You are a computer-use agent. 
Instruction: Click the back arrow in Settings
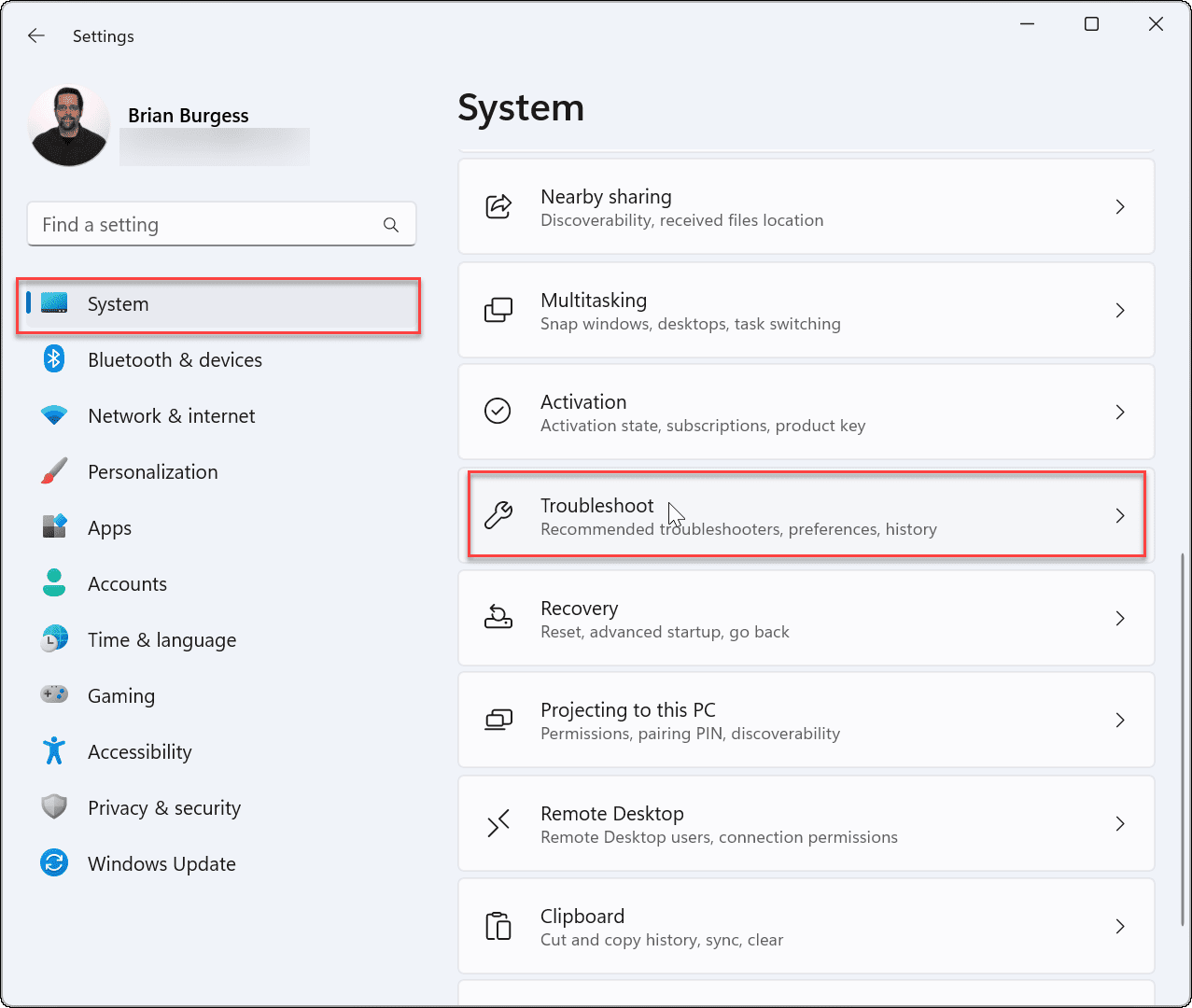(x=36, y=35)
